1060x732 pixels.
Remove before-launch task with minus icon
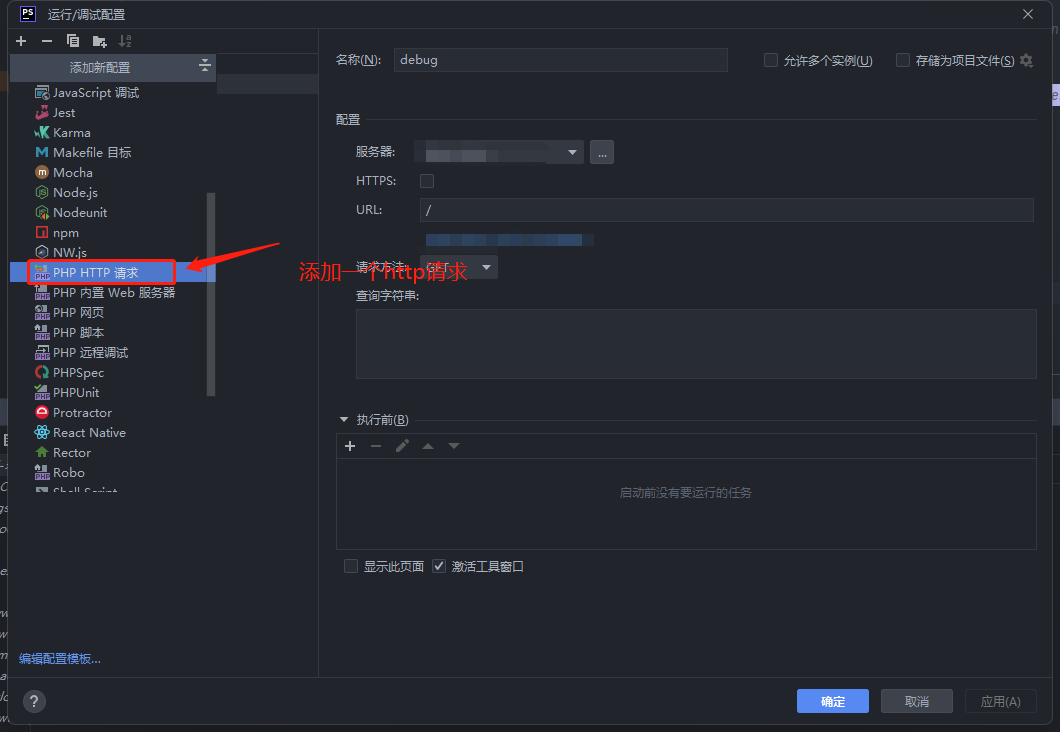(376, 446)
